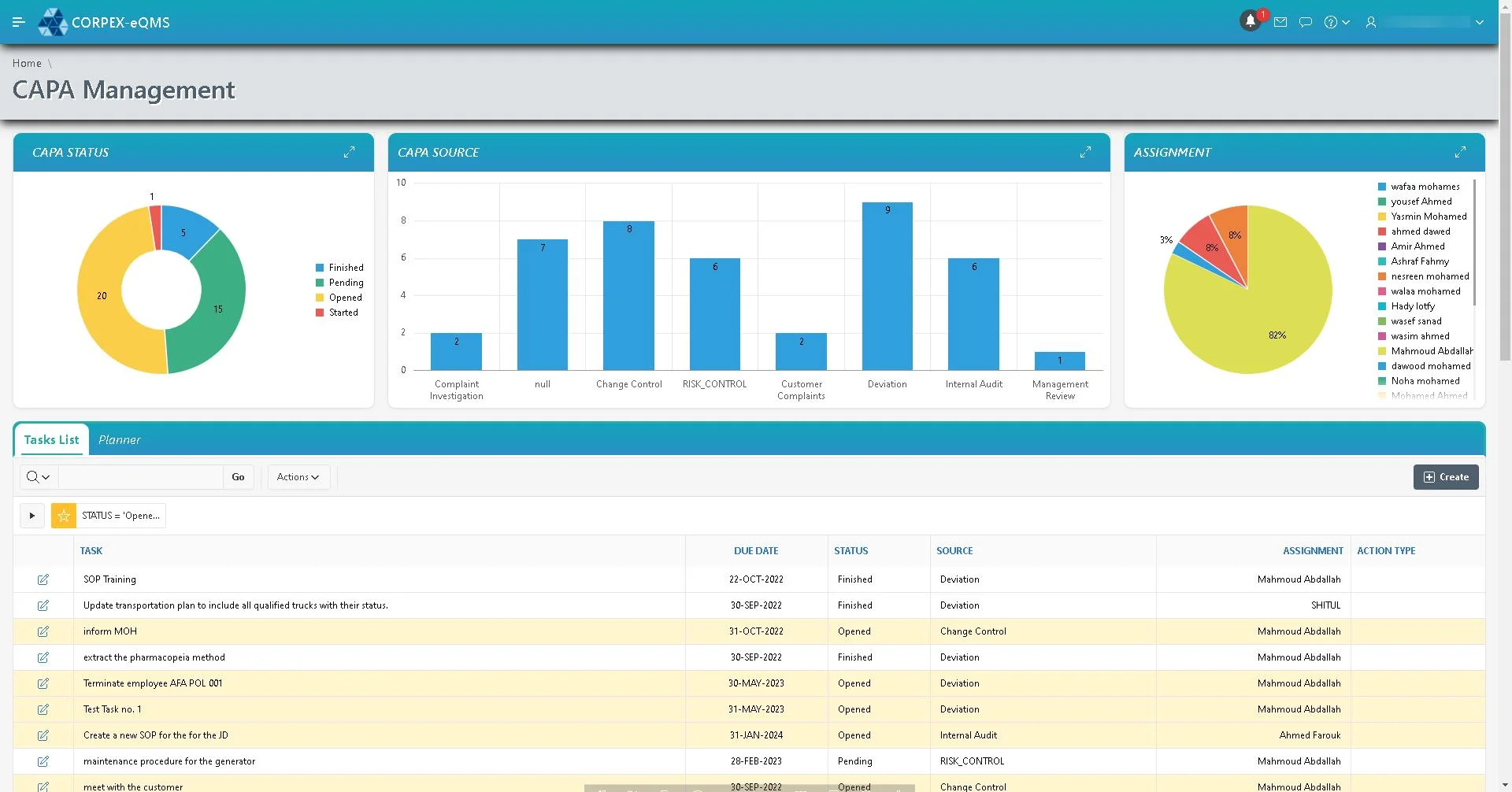Open the mail envelope icon
This screenshot has height=792, width=1512.
[1280, 22]
